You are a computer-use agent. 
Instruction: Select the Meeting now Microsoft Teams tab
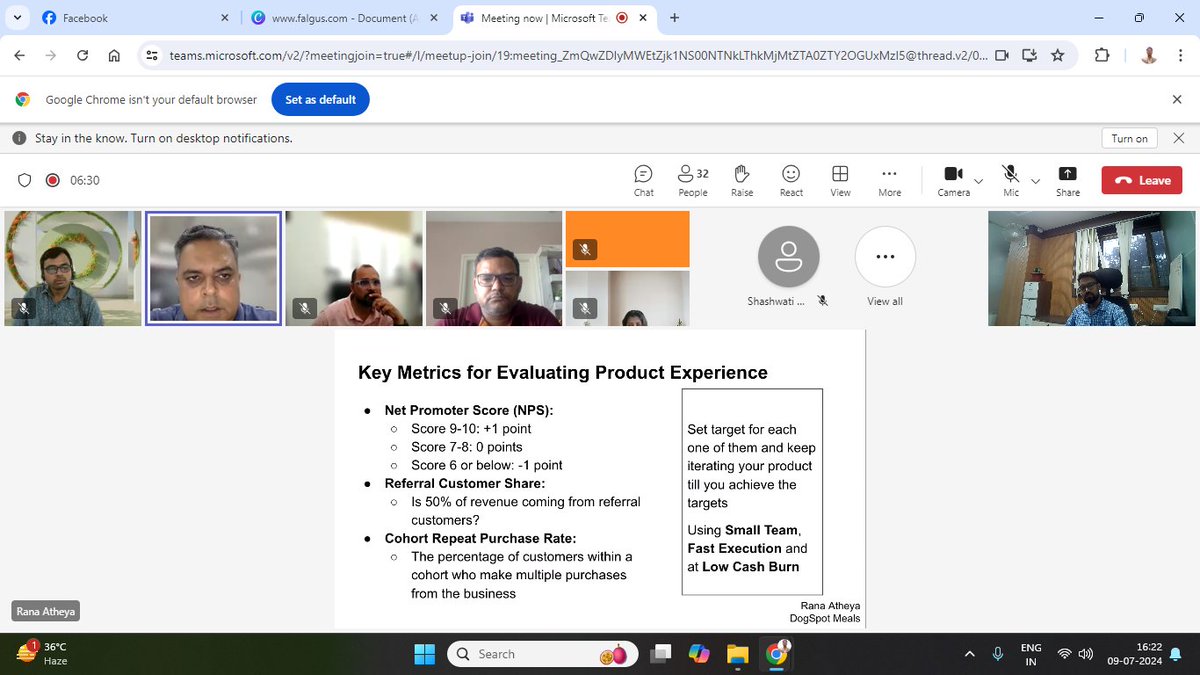pos(553,18)
